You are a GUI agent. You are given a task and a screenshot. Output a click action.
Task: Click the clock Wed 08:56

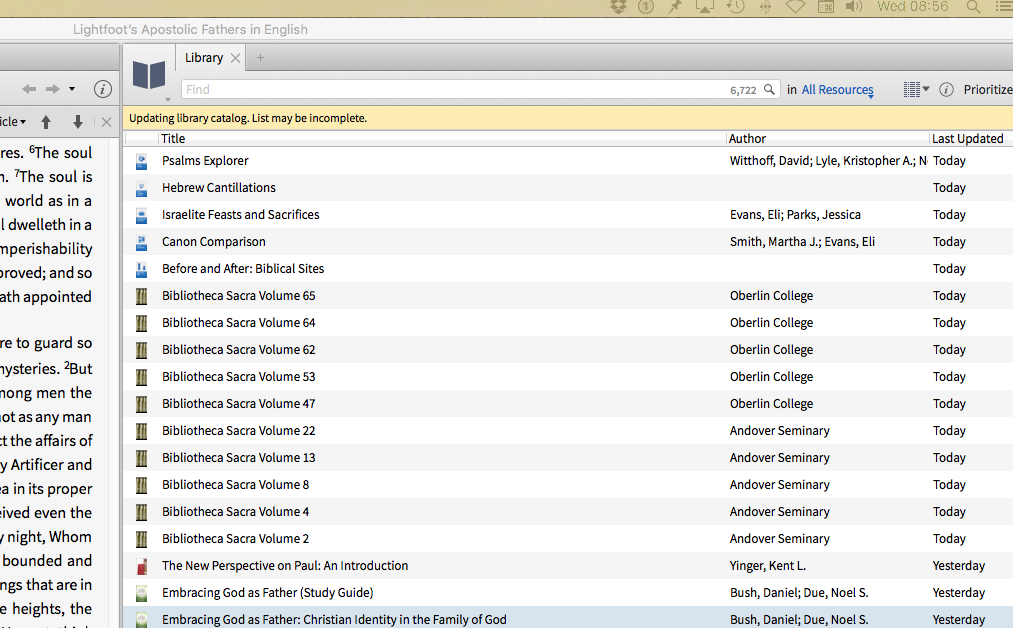[913, 6]
